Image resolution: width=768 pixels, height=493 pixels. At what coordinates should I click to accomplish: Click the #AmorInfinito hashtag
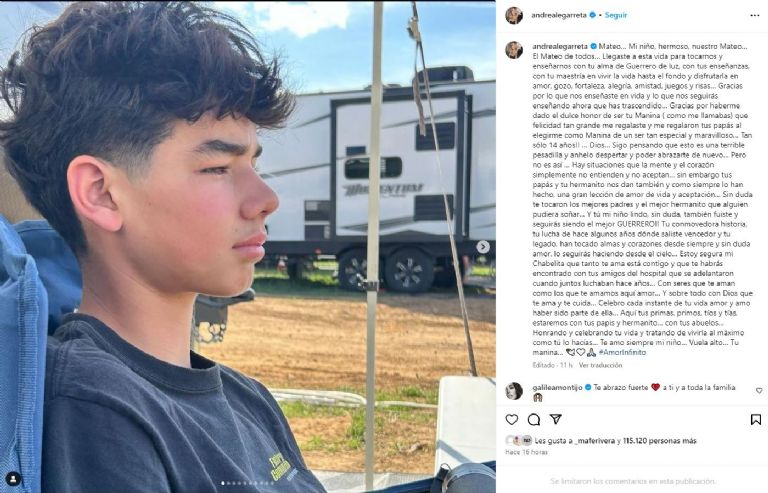pos(622,352)
